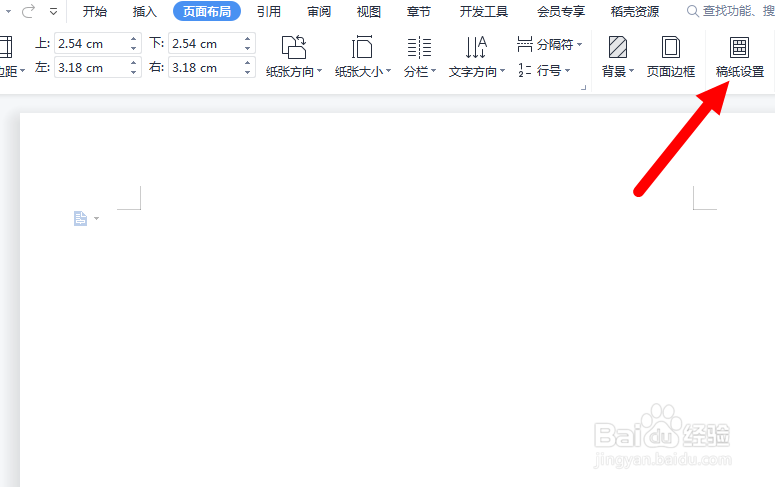The image size is (775, 487).
Task: Decrease the top margin 上 value
Action: point(133,48)
